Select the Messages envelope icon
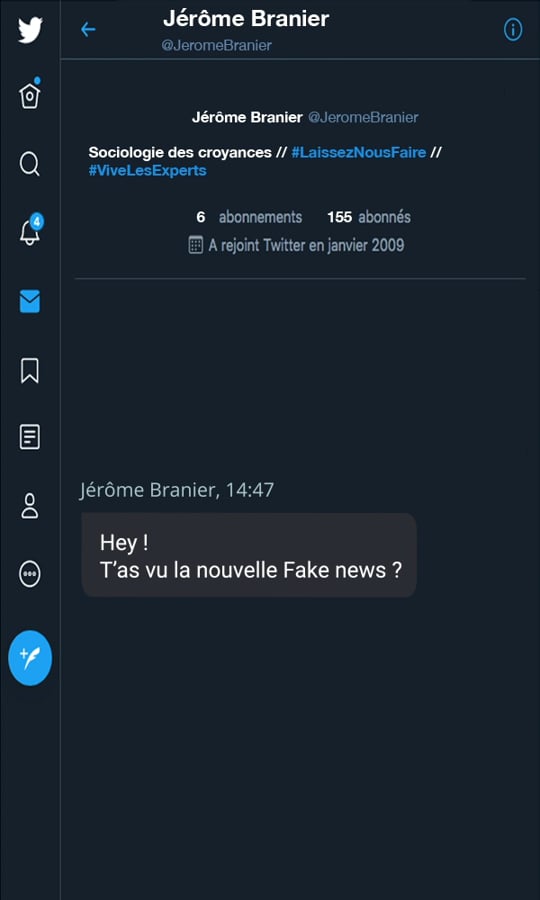Screen dimensions: 540x900 coord(30,301)
